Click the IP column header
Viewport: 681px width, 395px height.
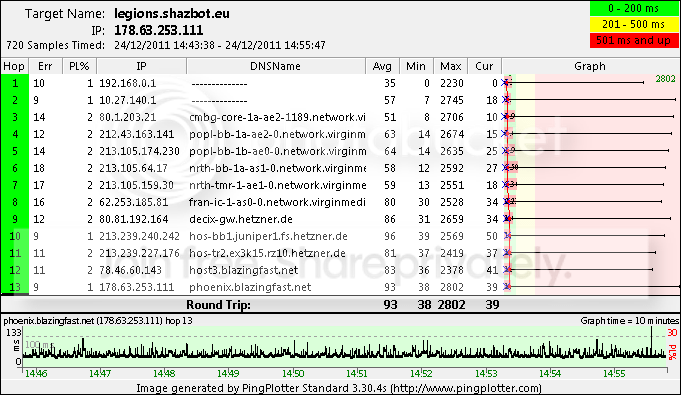142,66
